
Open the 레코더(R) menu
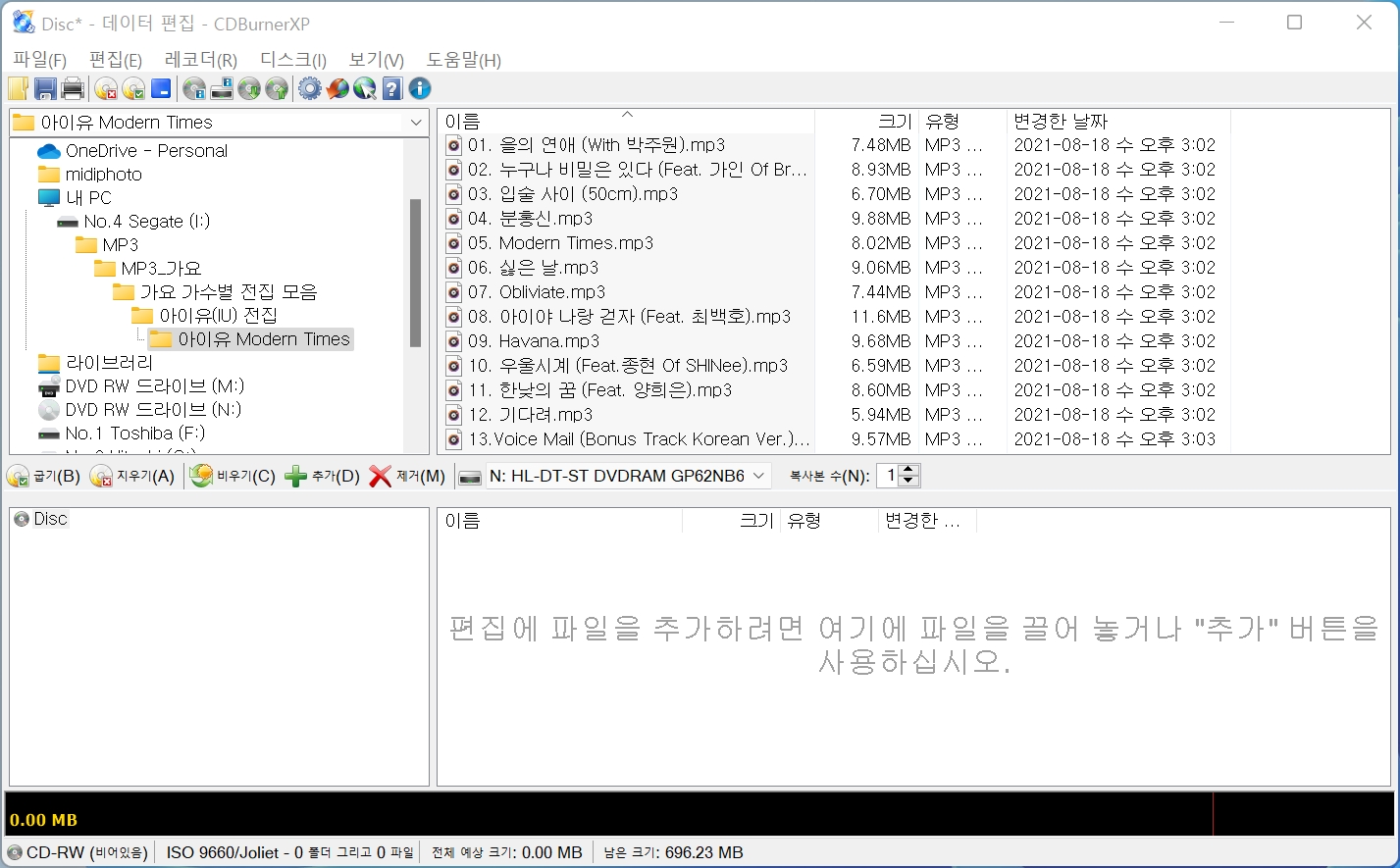(x=200, y=60)
